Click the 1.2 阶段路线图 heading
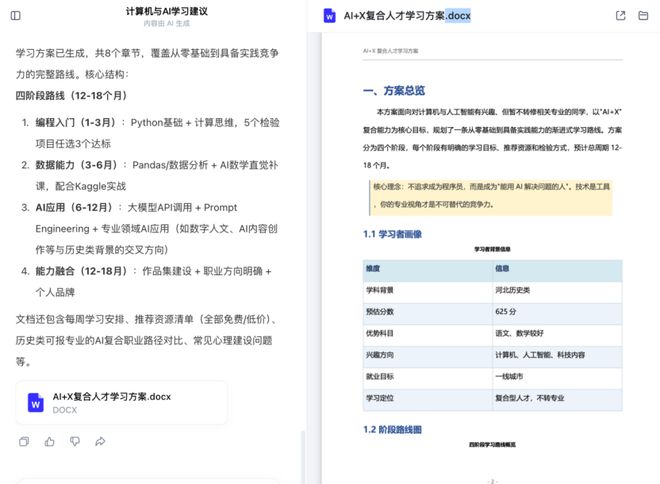 tap(392, 429)
